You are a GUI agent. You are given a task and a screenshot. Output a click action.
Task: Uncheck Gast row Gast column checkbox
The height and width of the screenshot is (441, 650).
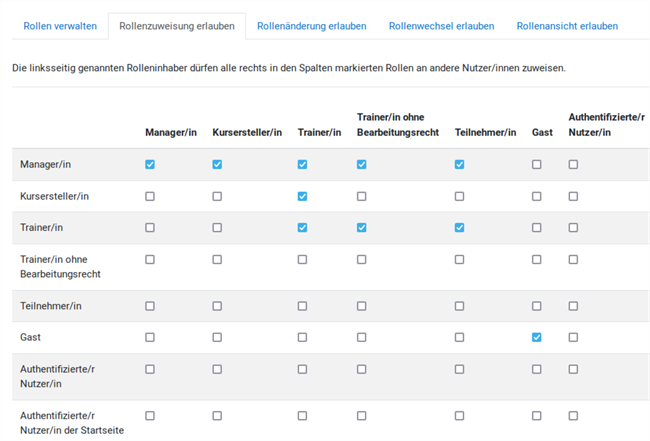[537, 338]
